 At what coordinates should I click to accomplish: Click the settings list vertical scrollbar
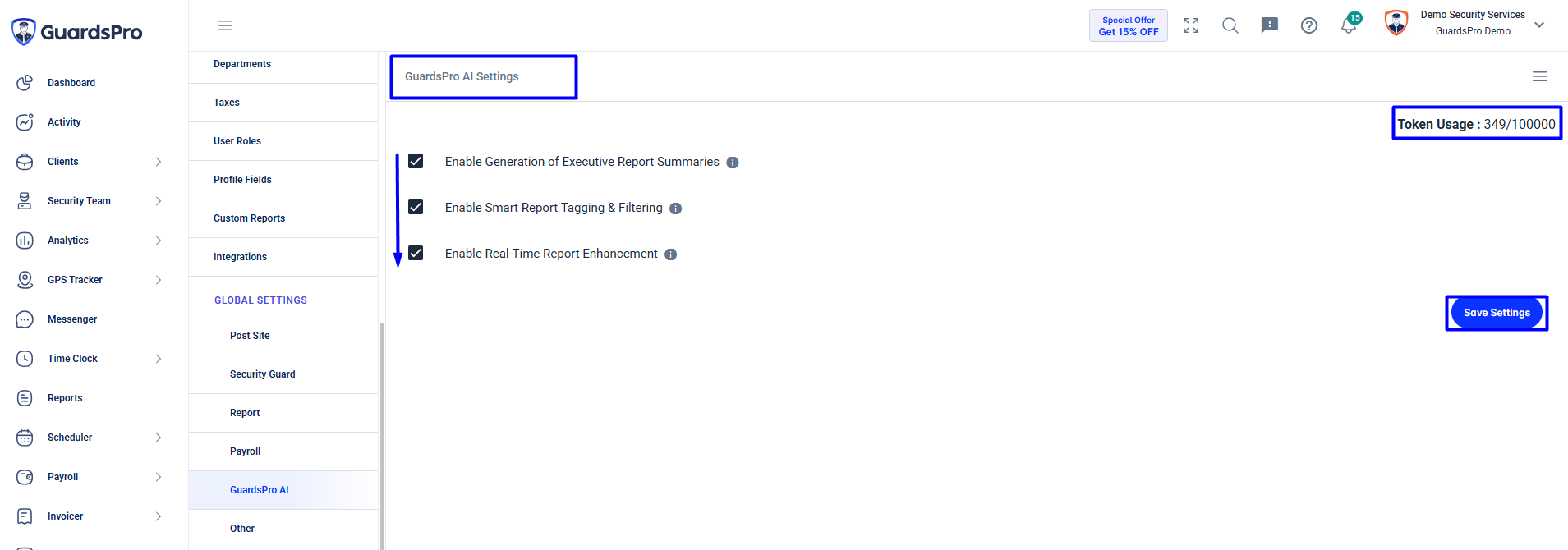click(x=382, y=435)
